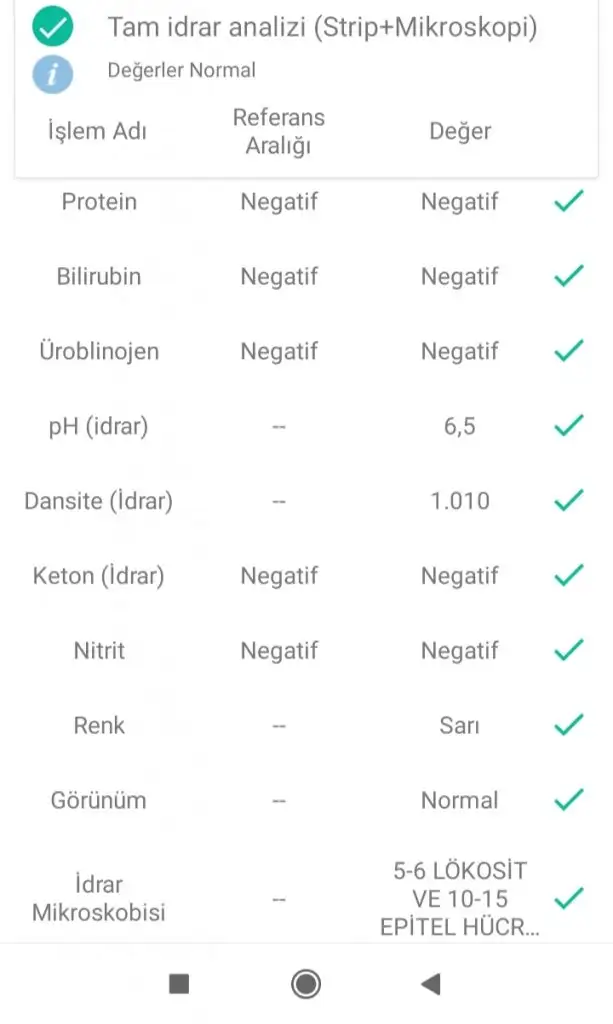Tap the Keton (İdrar) row checkmark

(568, 576)
